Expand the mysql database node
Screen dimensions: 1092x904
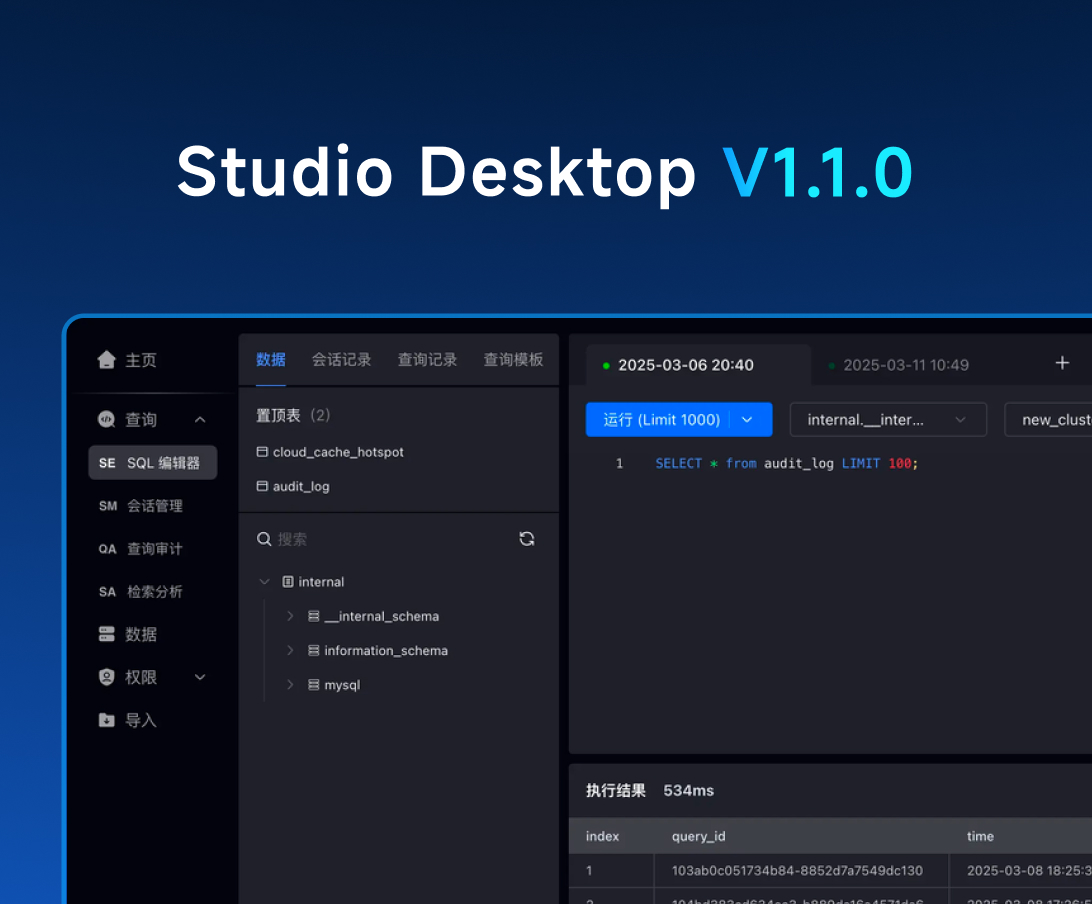pos(290,685)
